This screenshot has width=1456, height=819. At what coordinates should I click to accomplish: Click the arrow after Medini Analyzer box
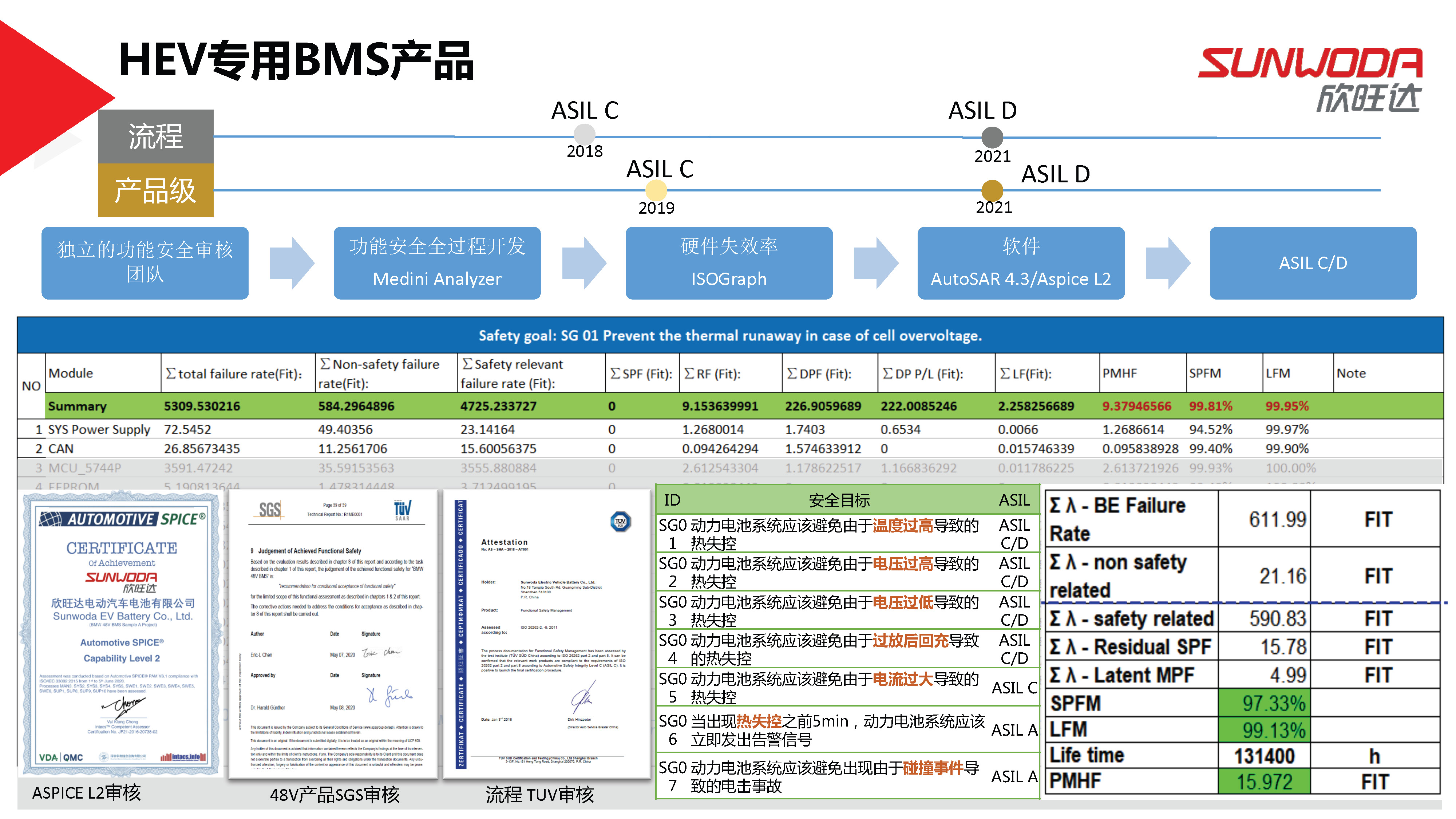[584, 263]
